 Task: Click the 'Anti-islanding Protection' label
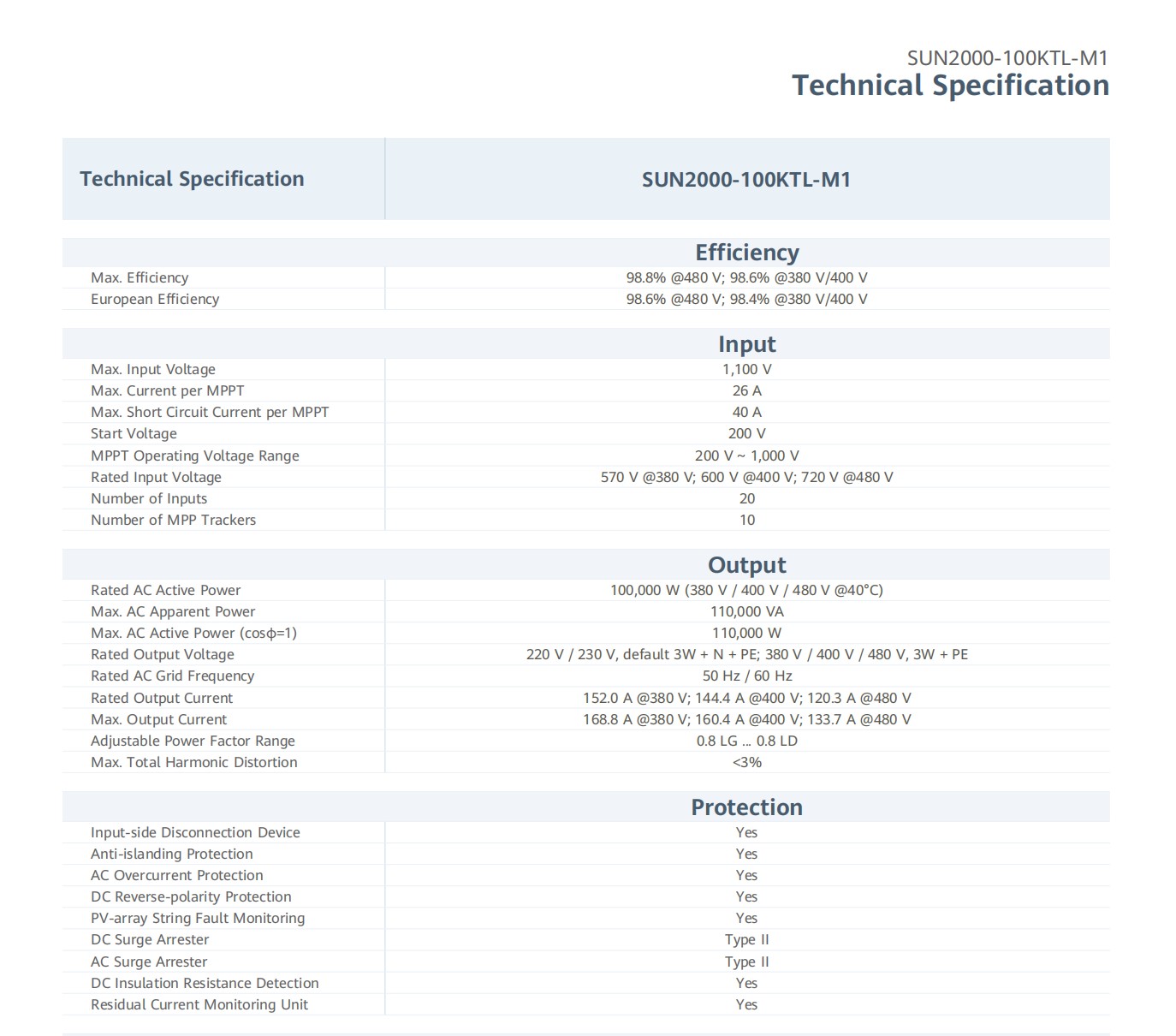[172, 854]
